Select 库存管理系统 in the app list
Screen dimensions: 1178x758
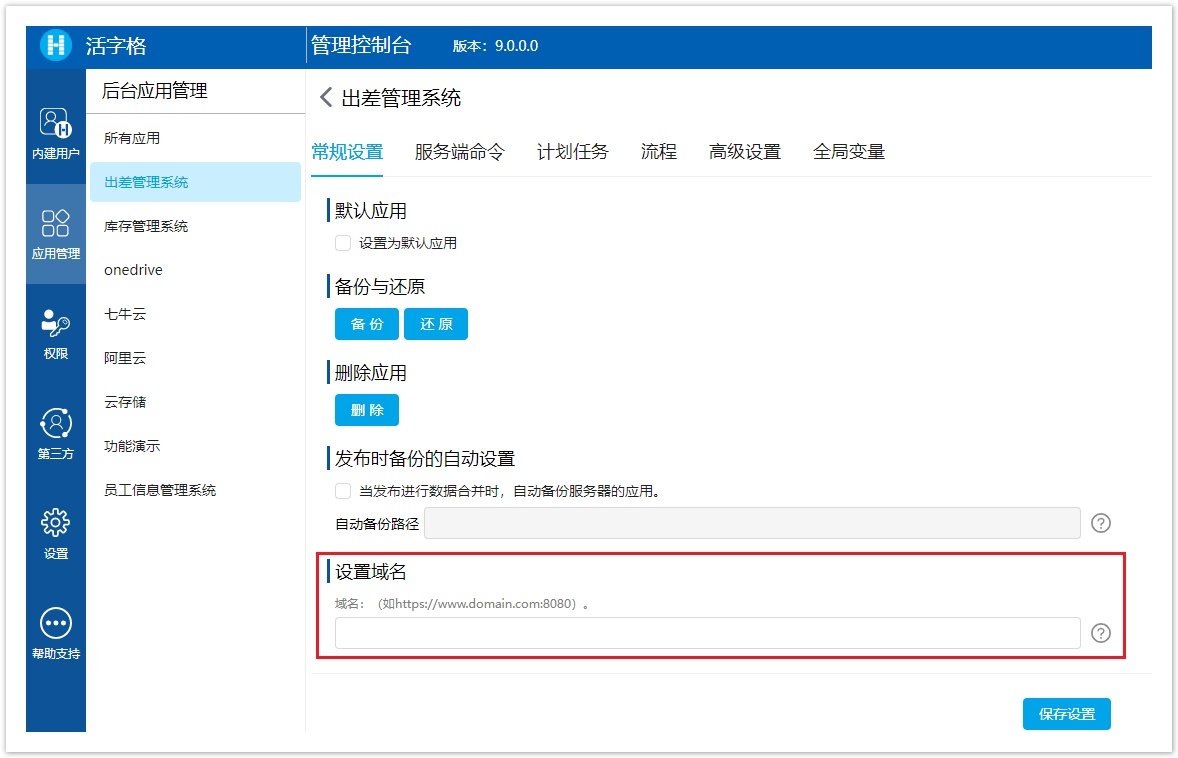[146, 226]
